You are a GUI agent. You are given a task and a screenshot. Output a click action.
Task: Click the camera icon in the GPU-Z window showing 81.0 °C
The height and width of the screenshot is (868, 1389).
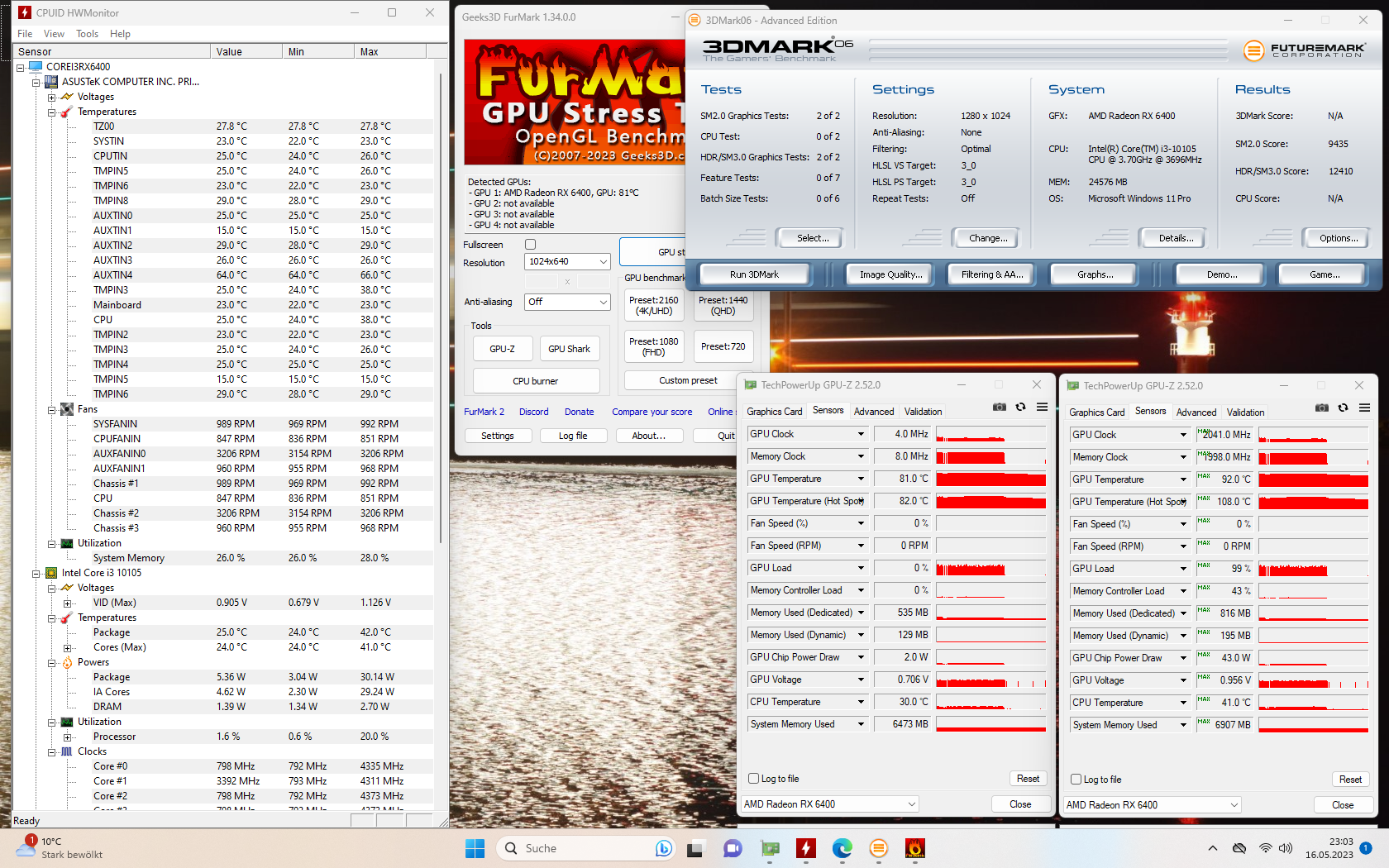click(x=1000, y=407)
